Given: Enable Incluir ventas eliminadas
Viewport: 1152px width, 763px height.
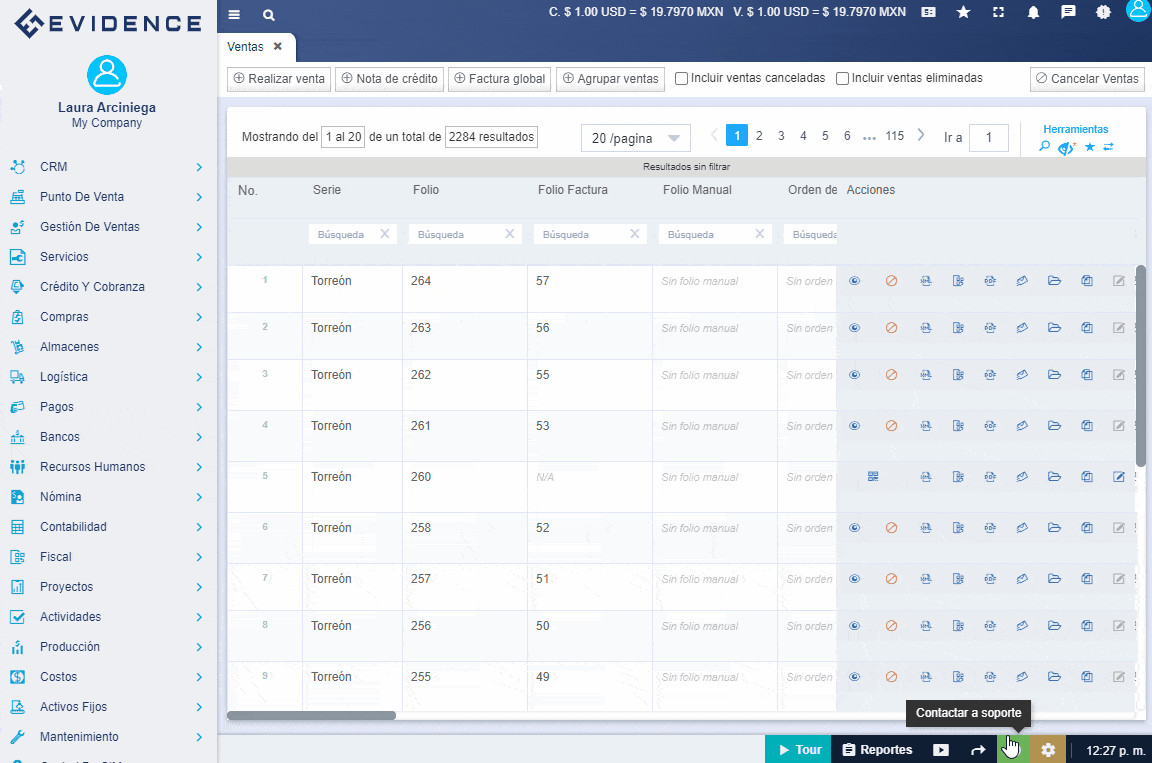Looking at the screenshot, I should pyautogui.click(x=843, y=77).
